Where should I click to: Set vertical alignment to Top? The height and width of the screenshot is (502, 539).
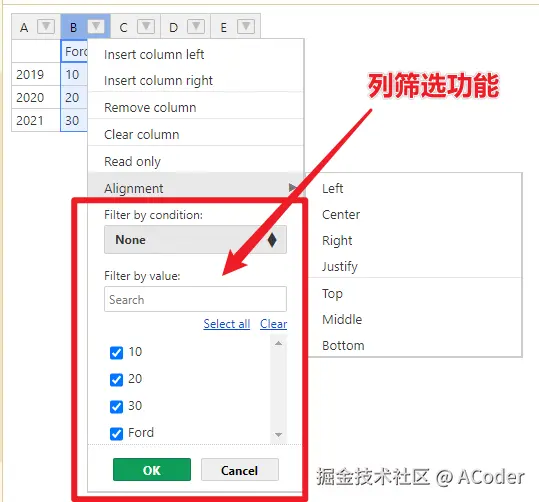click(x=415, y=293)
